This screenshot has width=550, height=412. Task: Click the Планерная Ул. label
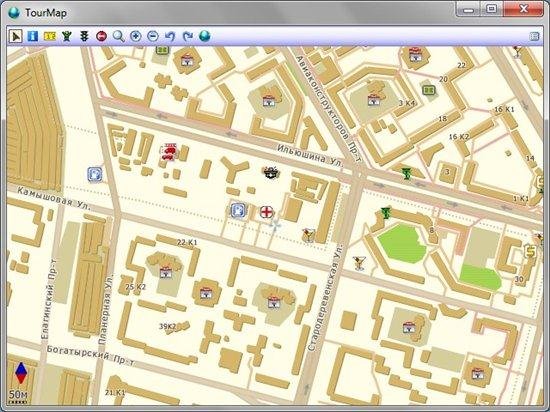(106, 309)
